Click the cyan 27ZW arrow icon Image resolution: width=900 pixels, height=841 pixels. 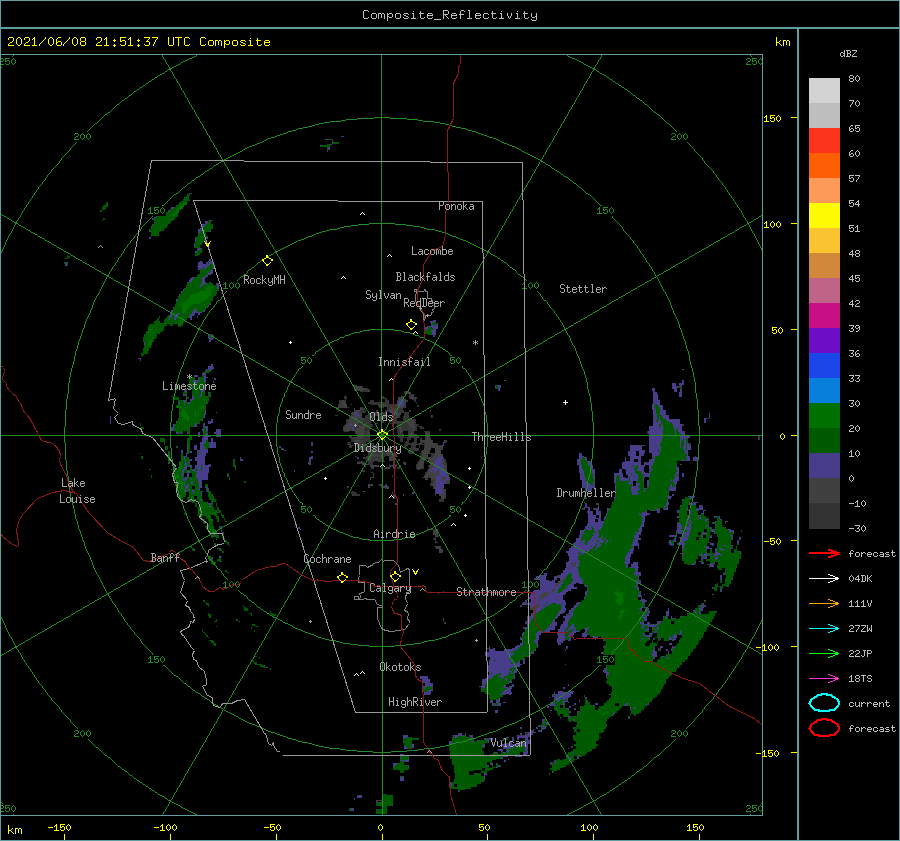click(x=824, y=629)
